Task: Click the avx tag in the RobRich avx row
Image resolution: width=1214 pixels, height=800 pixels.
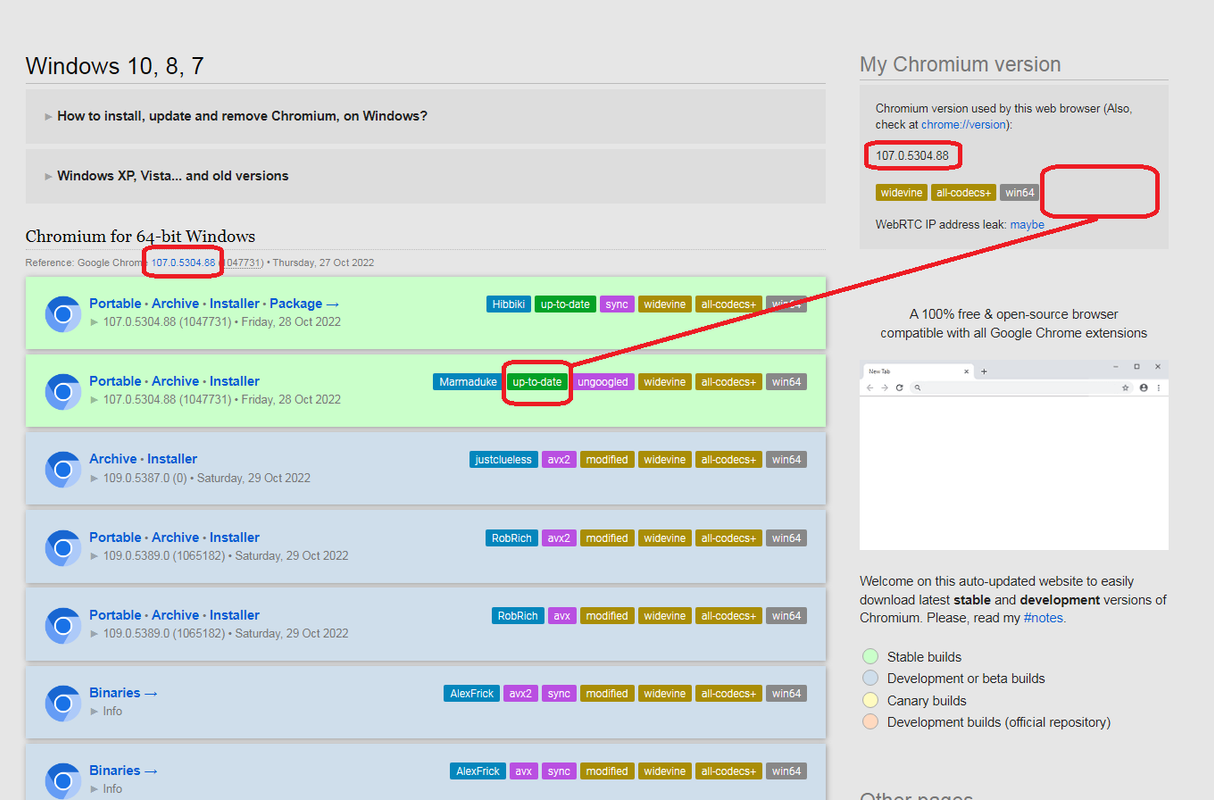Action: [x=562, y=616]
